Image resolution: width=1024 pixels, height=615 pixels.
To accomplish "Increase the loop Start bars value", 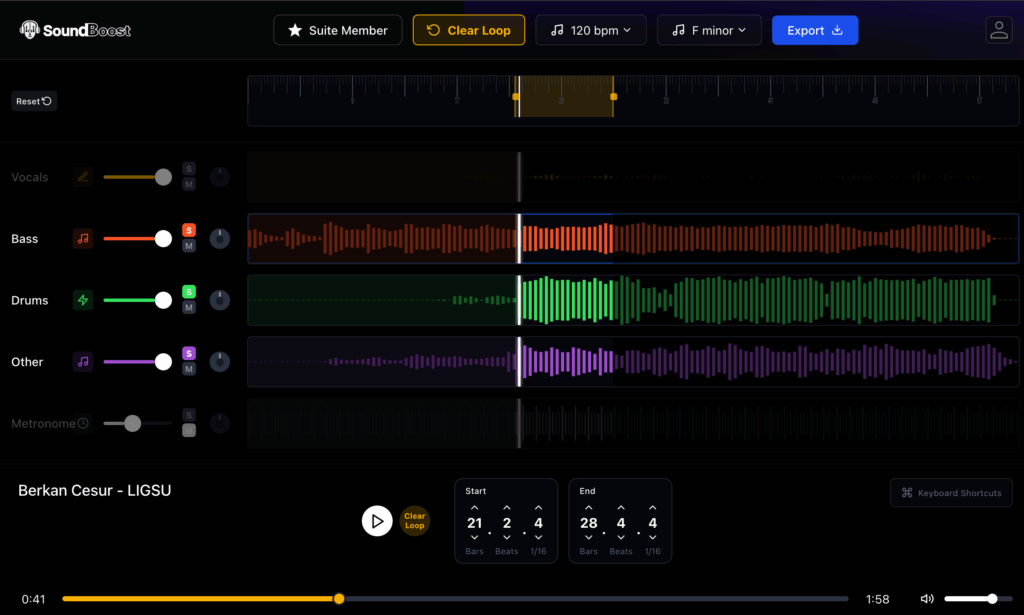I will pos(475,508).
